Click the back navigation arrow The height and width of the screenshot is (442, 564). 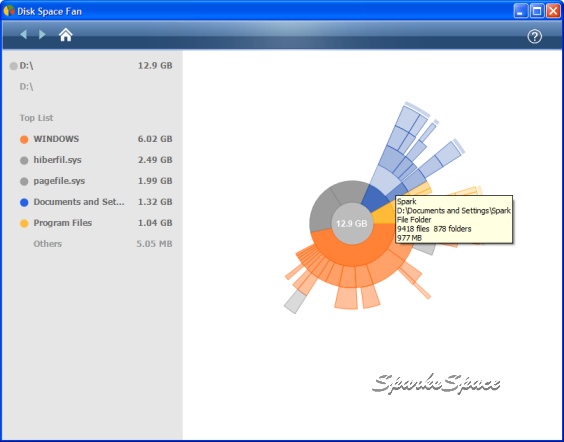point(23,35)
